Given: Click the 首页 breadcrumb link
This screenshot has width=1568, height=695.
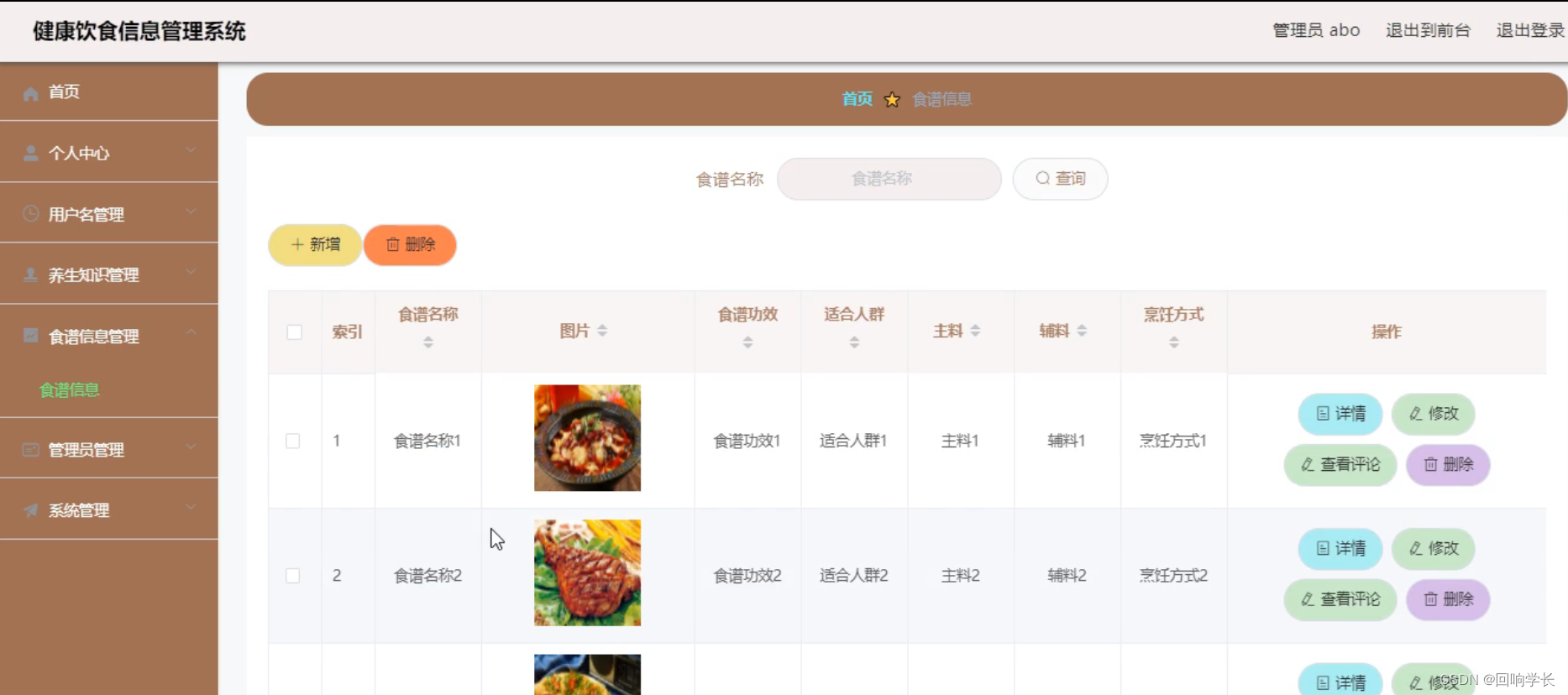Looking at the screenshot, I should pos(857,100).
